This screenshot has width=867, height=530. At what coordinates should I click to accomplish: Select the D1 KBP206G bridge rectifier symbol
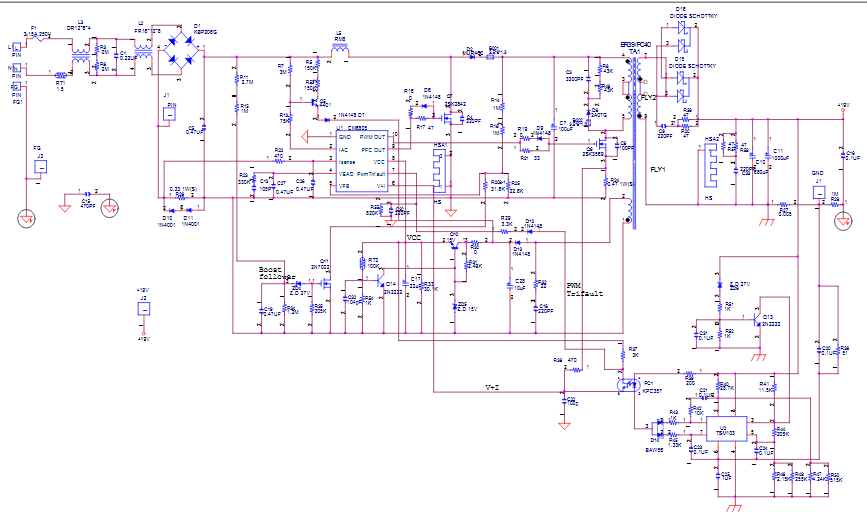(x=182, y=49)
